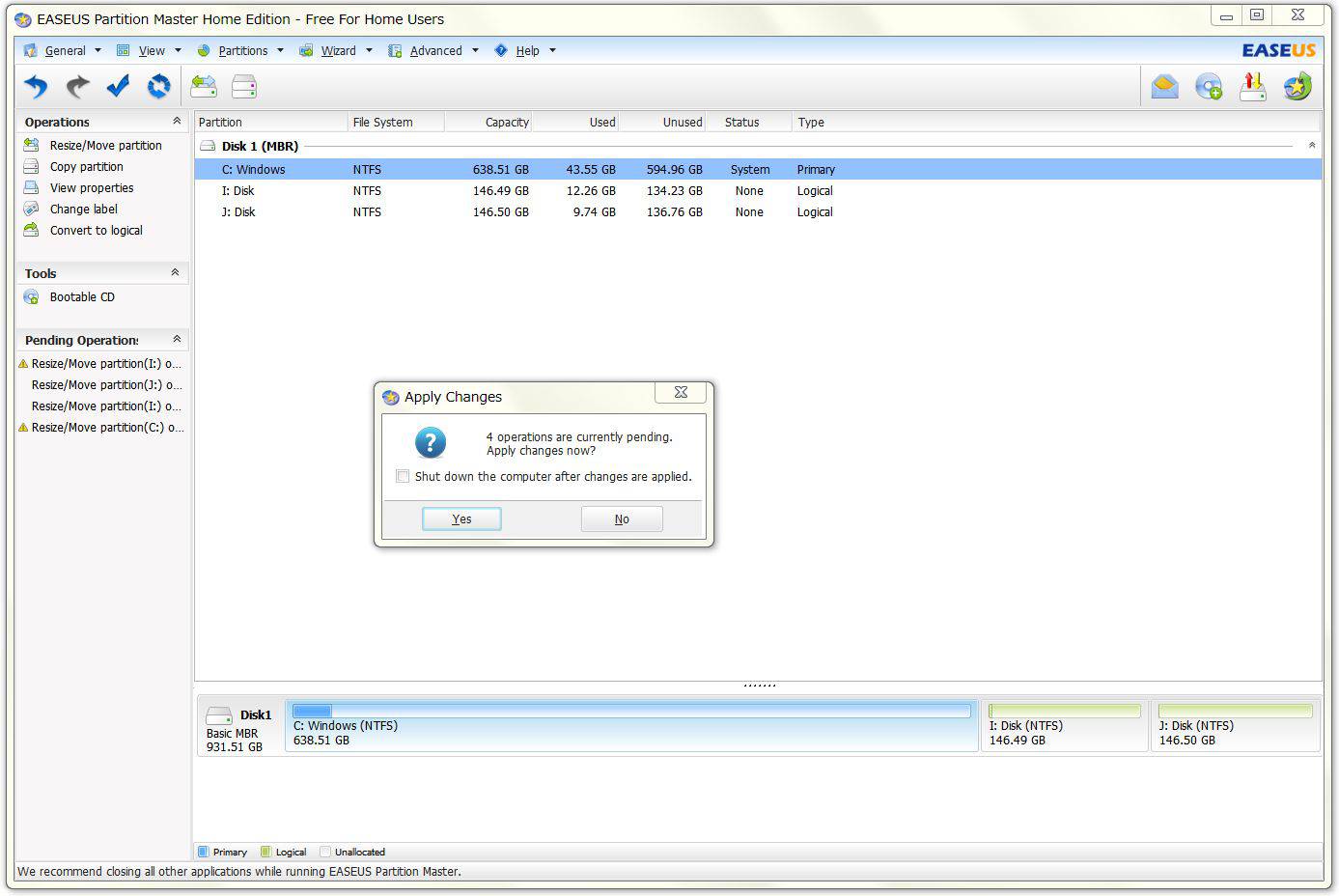1339x896 pixels.
Task: Click the question mark icon in dialog
Action: [x=431, y=443]
